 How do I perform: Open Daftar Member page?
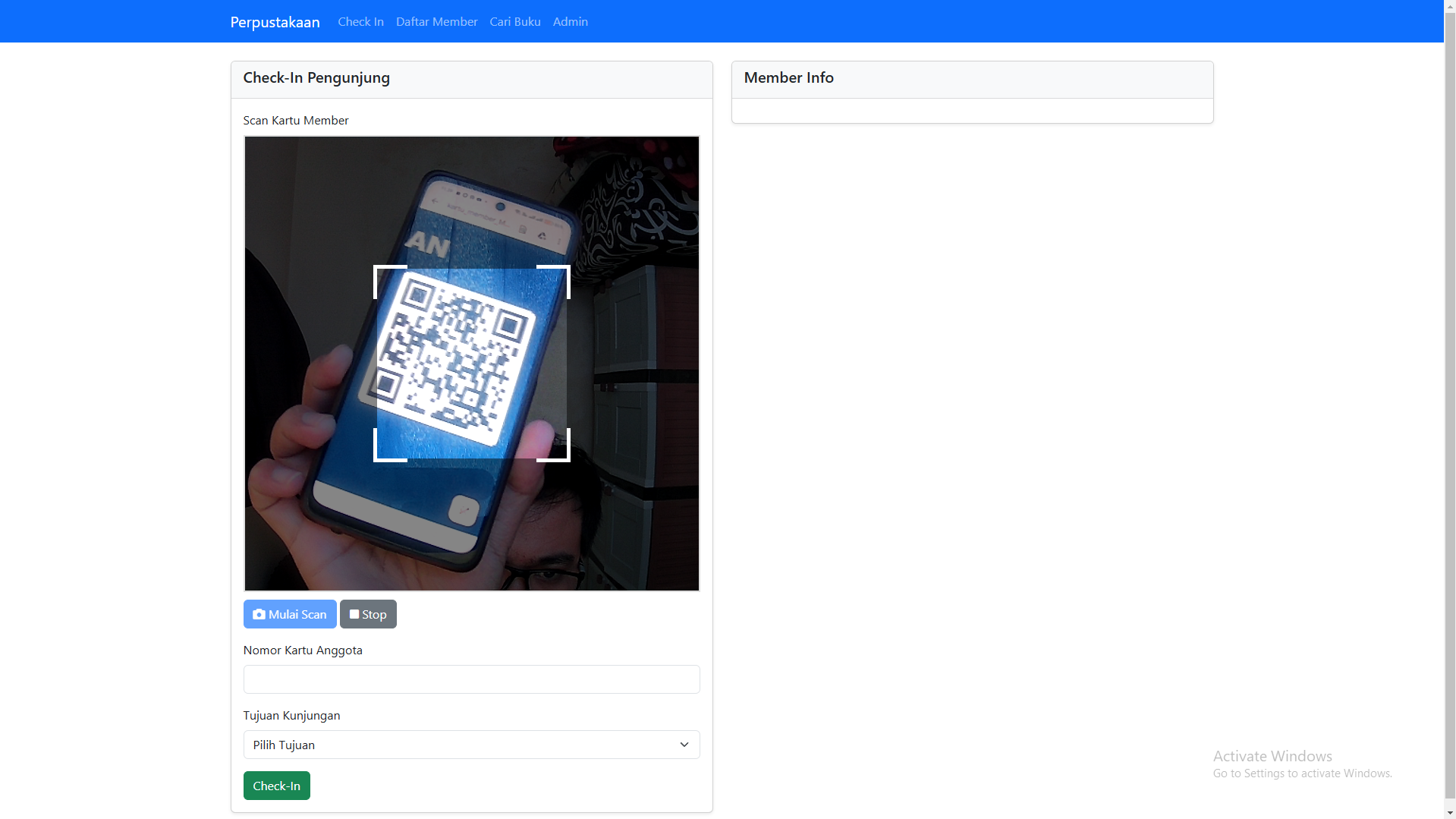436,22
